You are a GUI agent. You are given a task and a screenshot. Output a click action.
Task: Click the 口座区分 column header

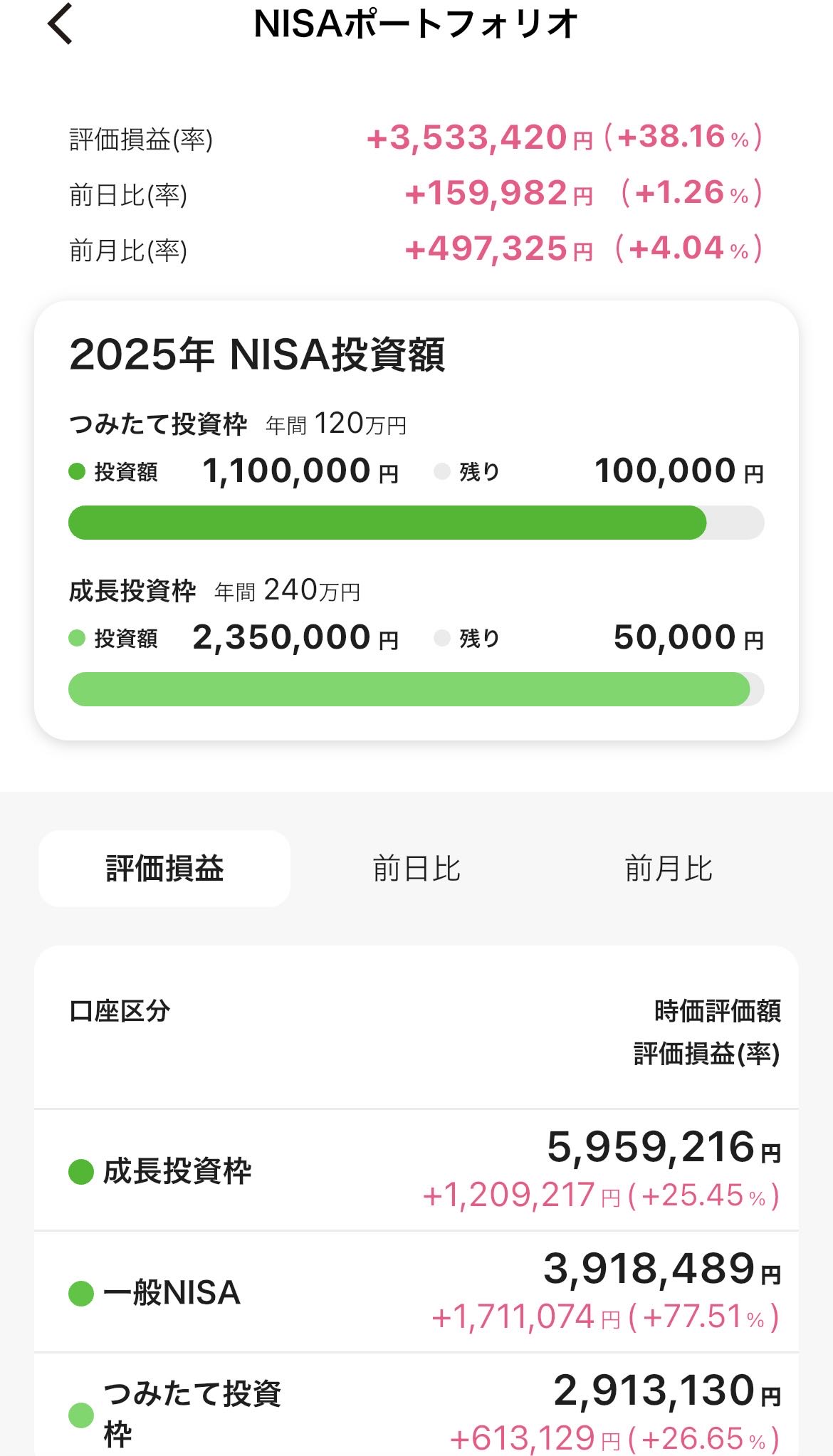(120, 1011)
